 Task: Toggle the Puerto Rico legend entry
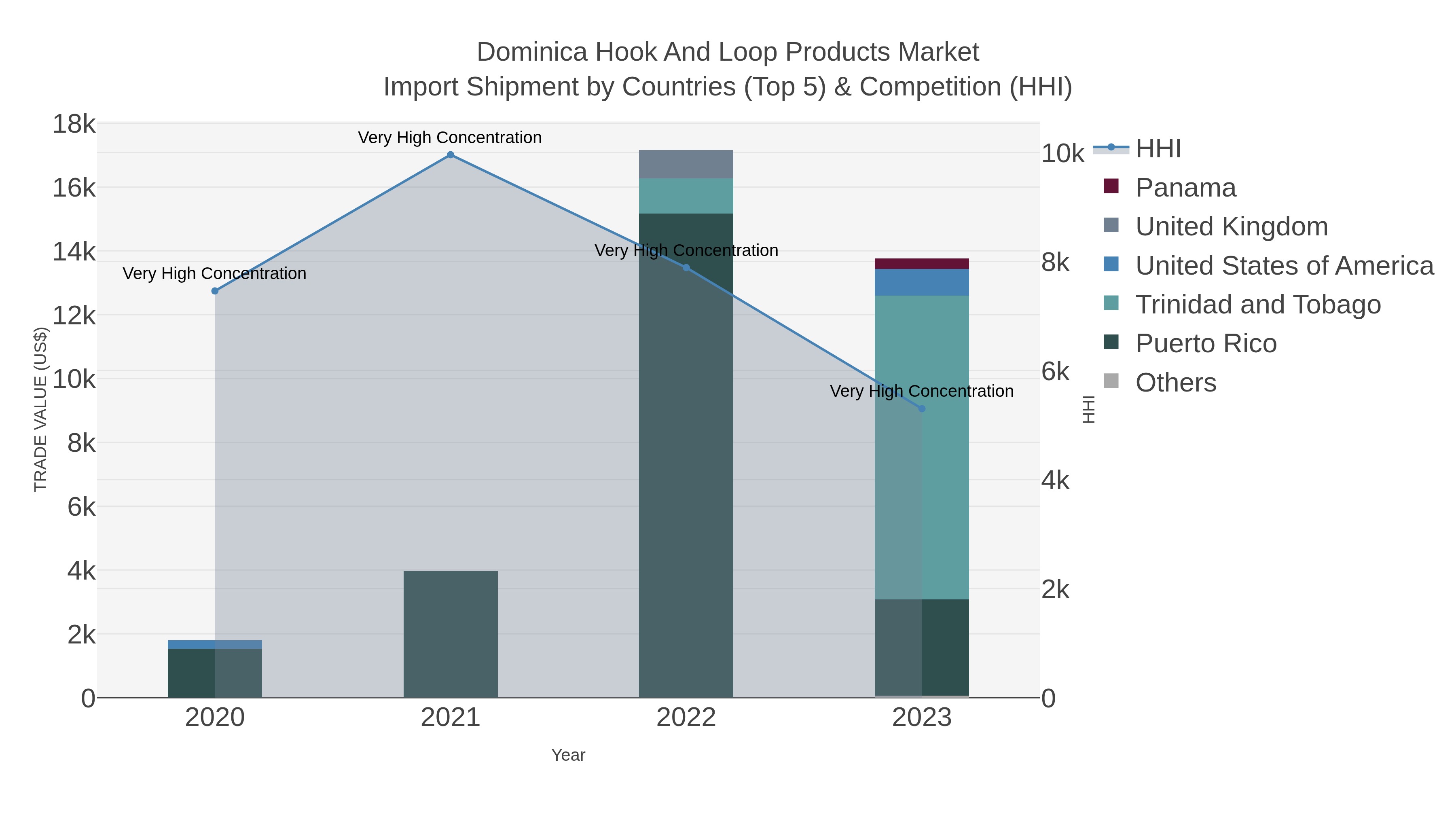point(1190,344)
